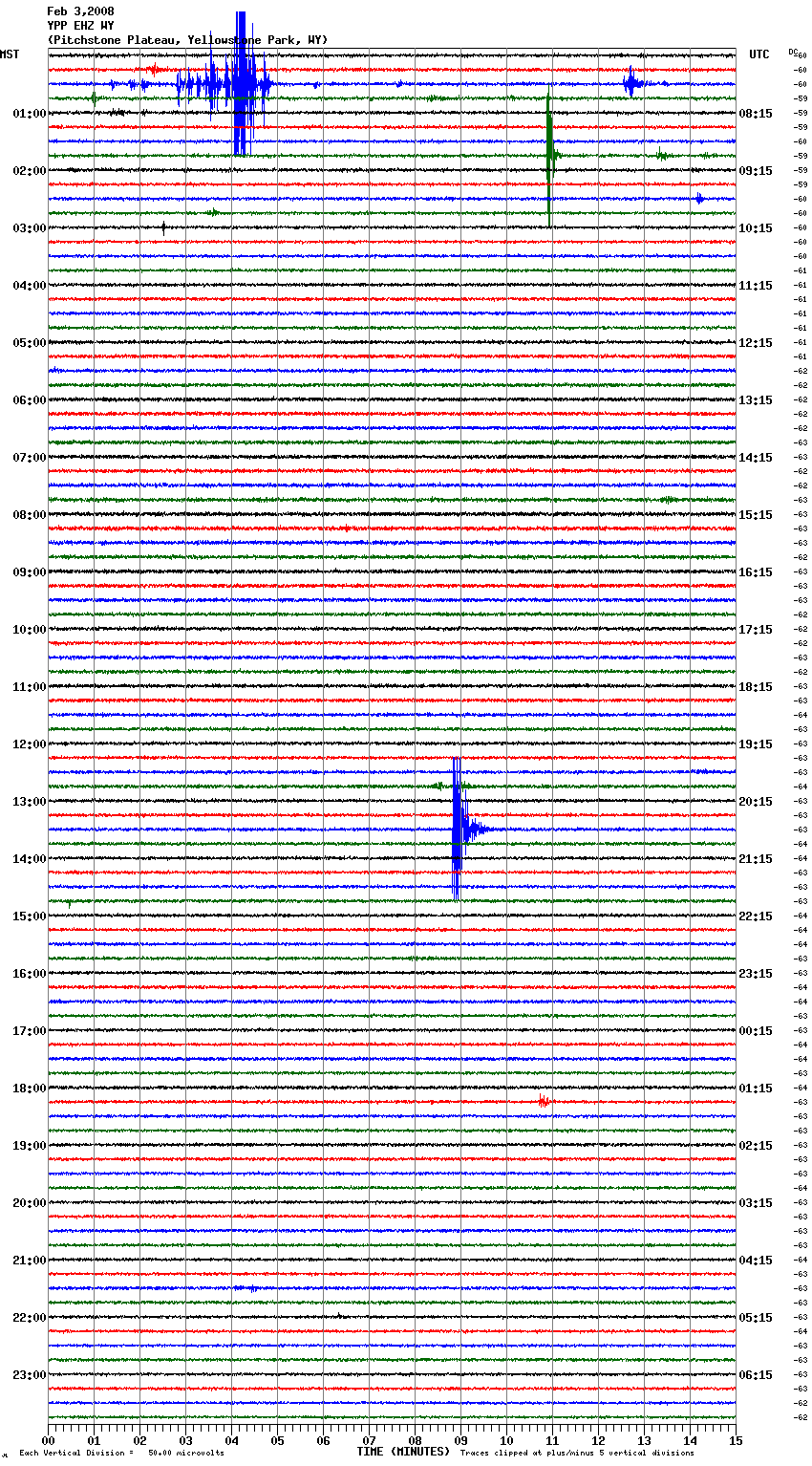Screen dimensions: 812x1466
Task: Select the UTC timezone label
Action: [x=759, y=54]
